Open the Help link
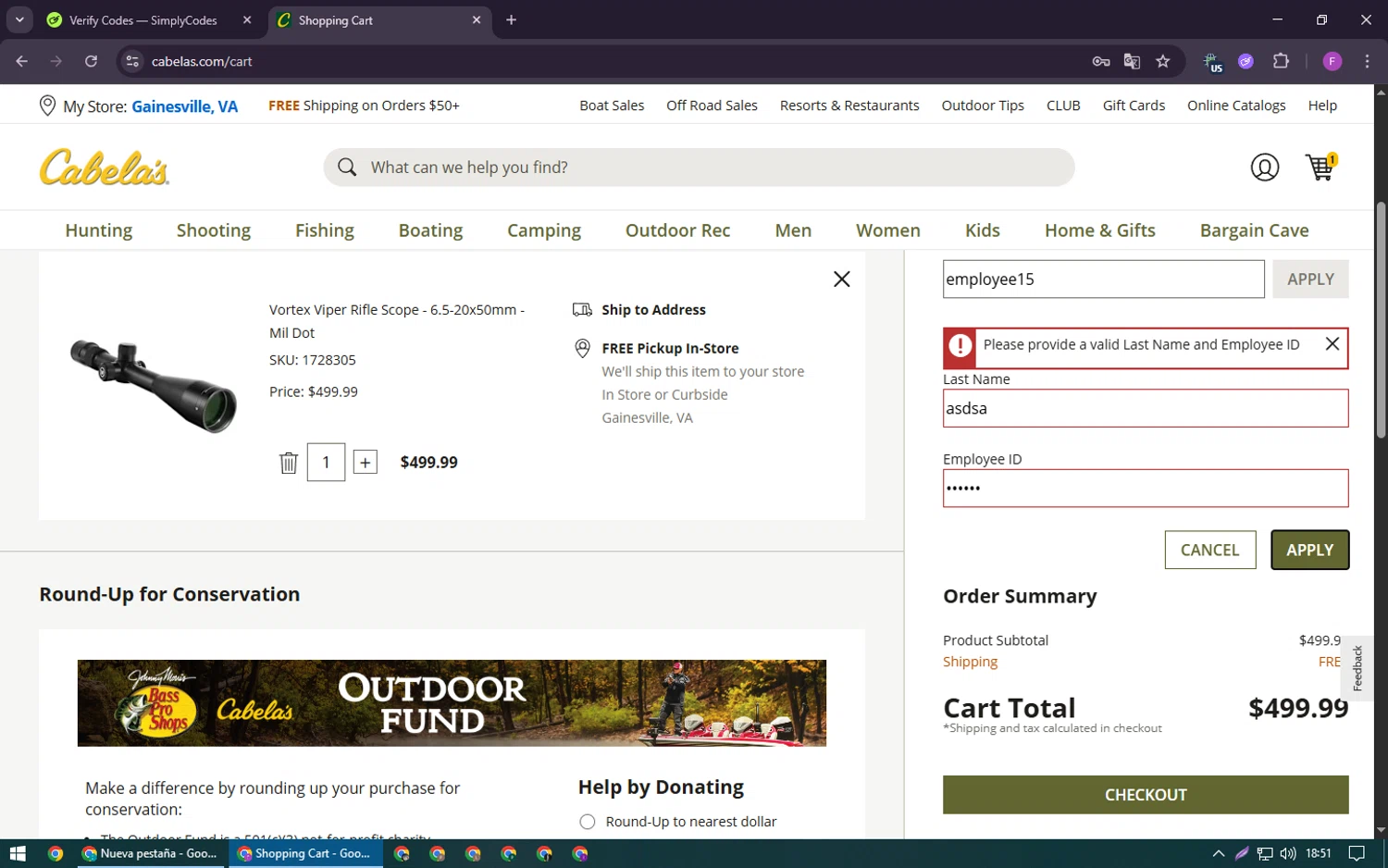 tap(1322, 105)
